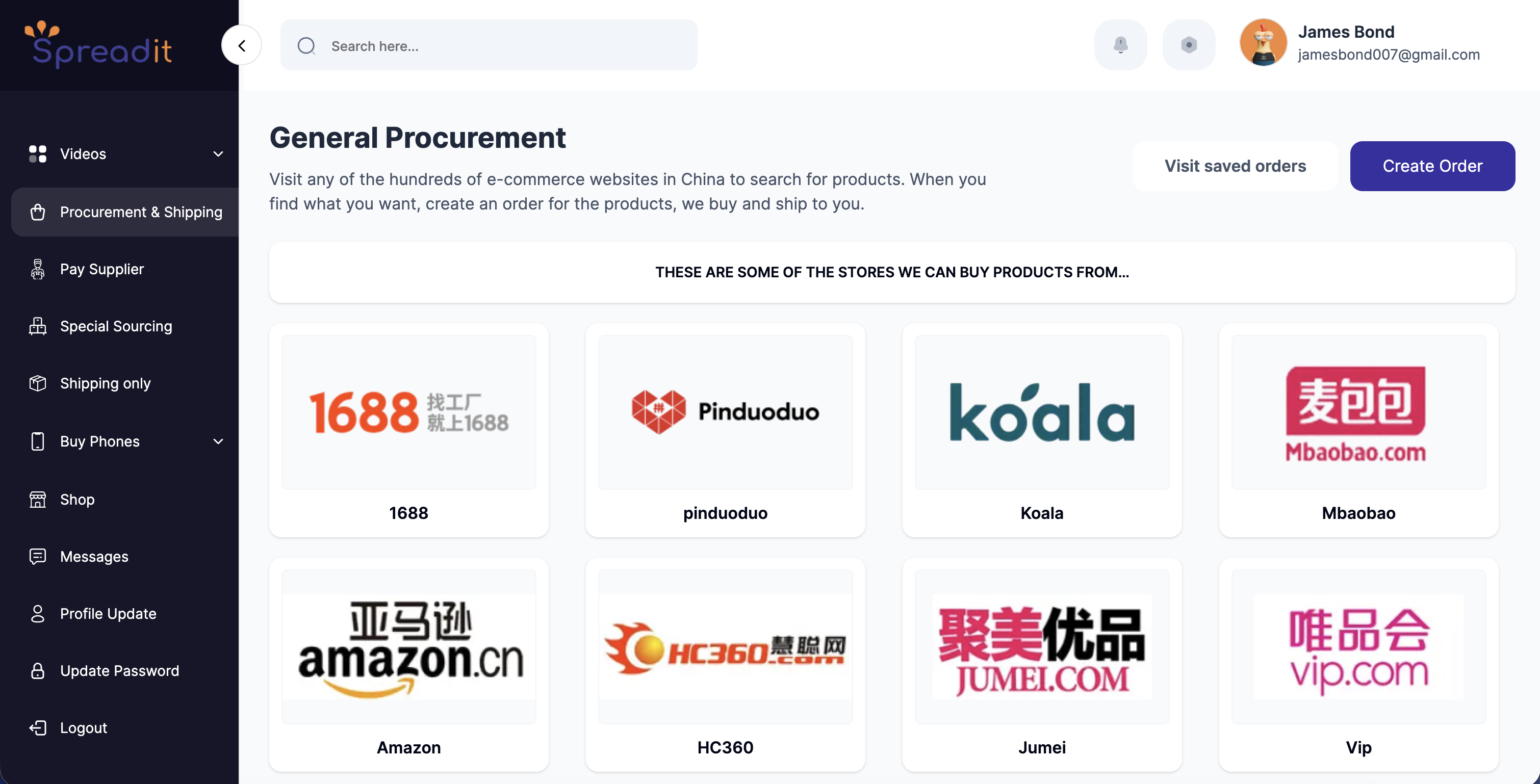
Task: Expand the Videos menu chevron
Action: pos(218,153)
